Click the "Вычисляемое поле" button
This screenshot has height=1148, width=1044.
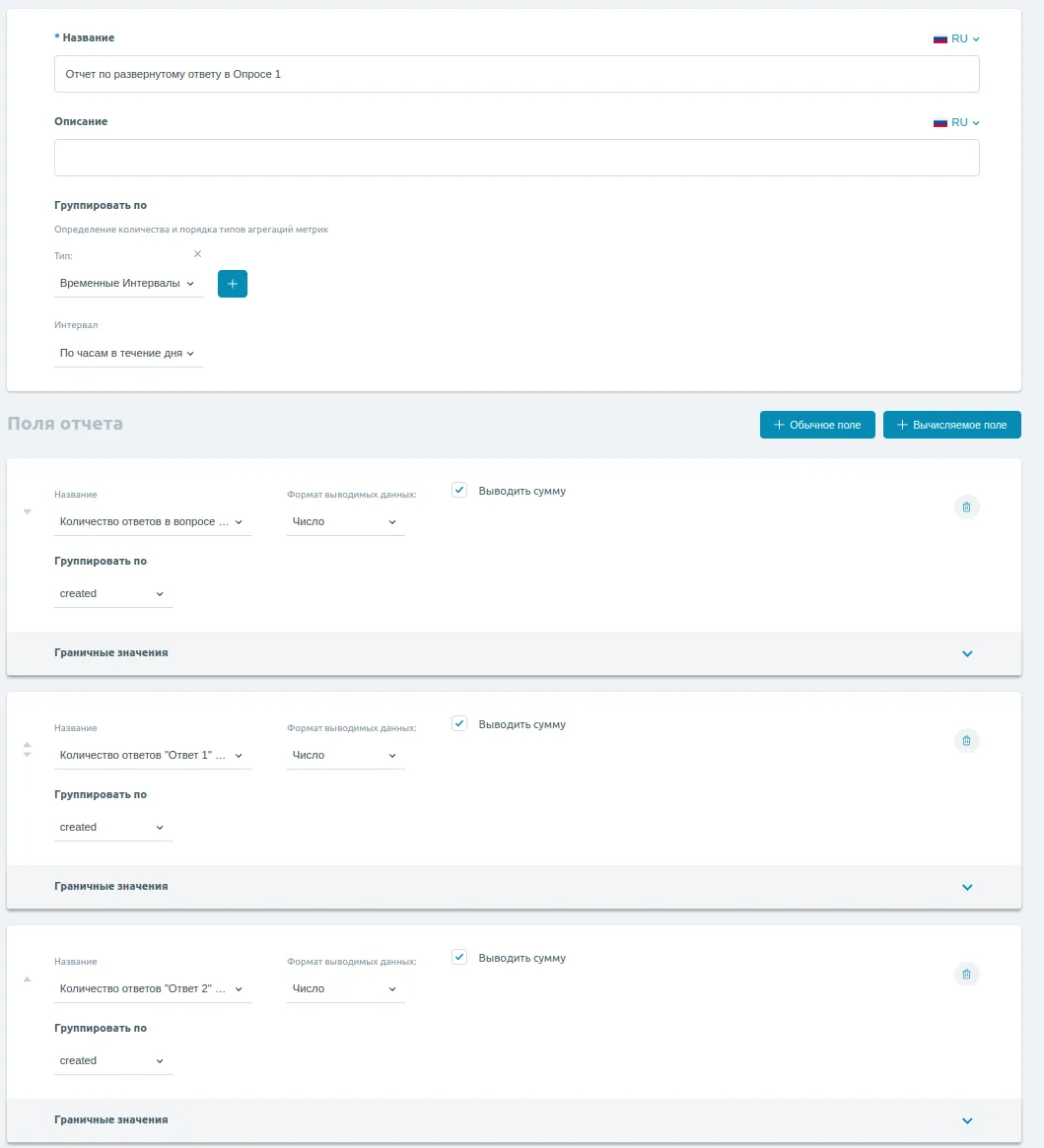click(951, 425)
